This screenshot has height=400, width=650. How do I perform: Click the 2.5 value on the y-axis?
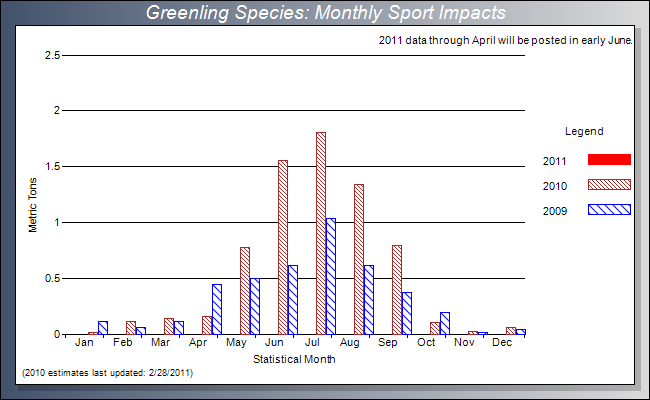[53, 55]
